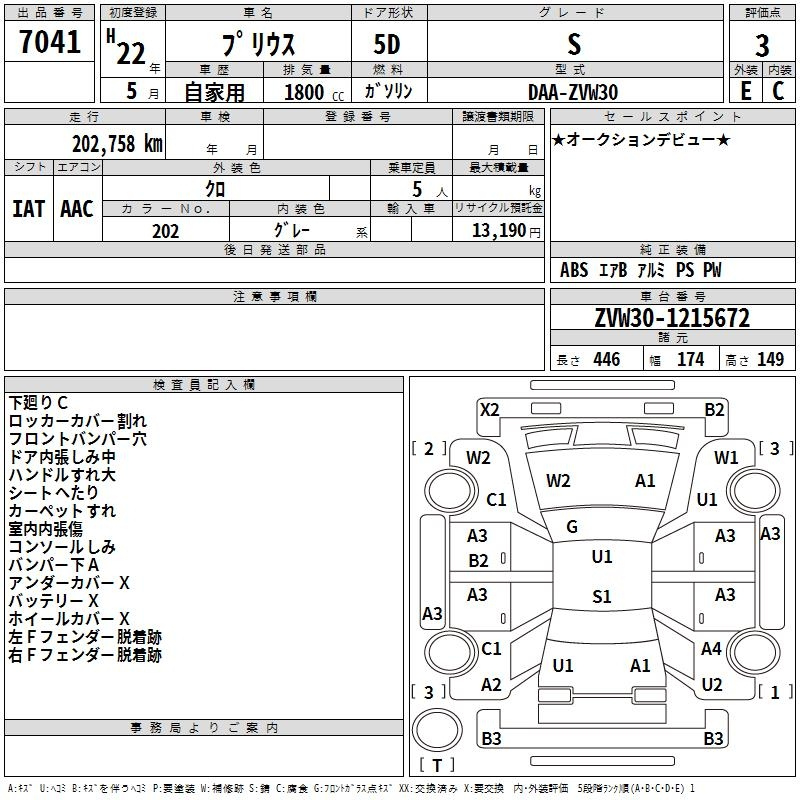Click the オークションデビュー sales point text

641,139
